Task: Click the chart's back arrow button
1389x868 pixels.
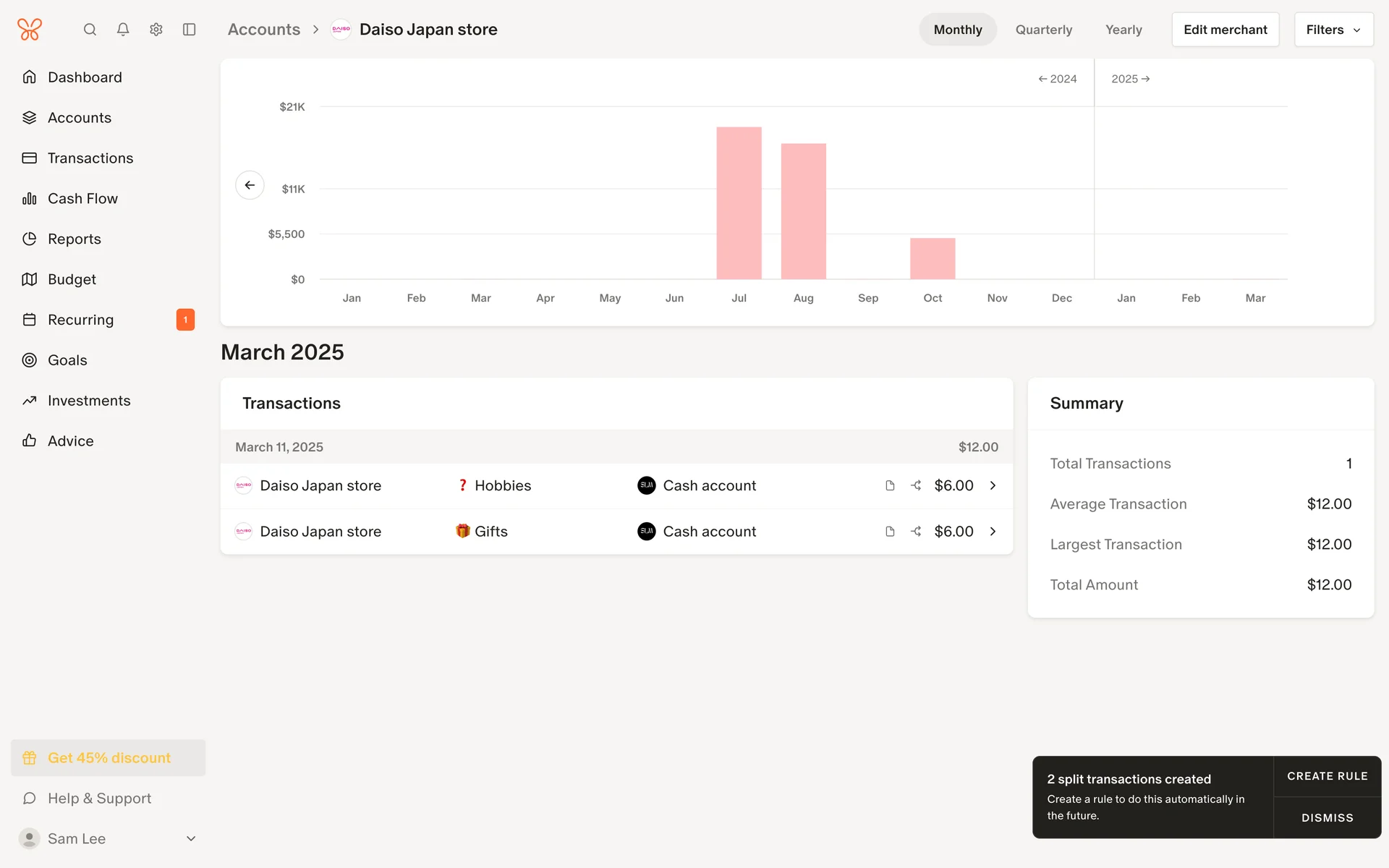Action: [x=250, y=185]
